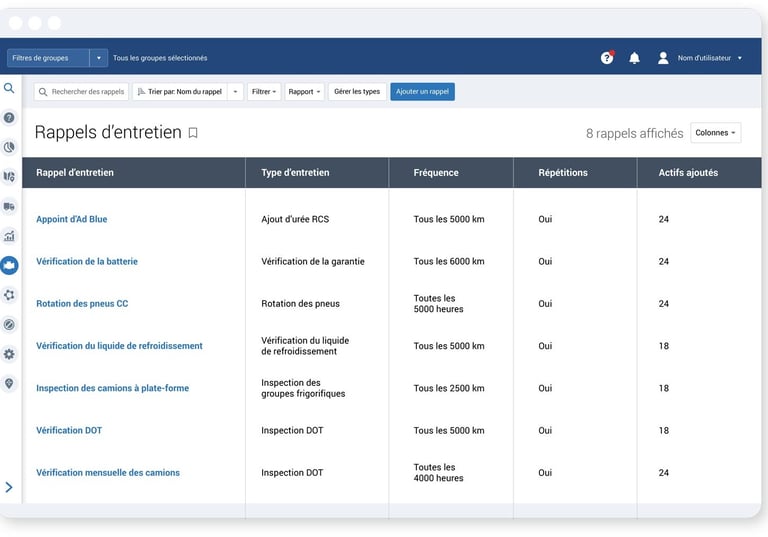Open the notifications bell icon
Screen dimensions: 768x537
point(634,58)
